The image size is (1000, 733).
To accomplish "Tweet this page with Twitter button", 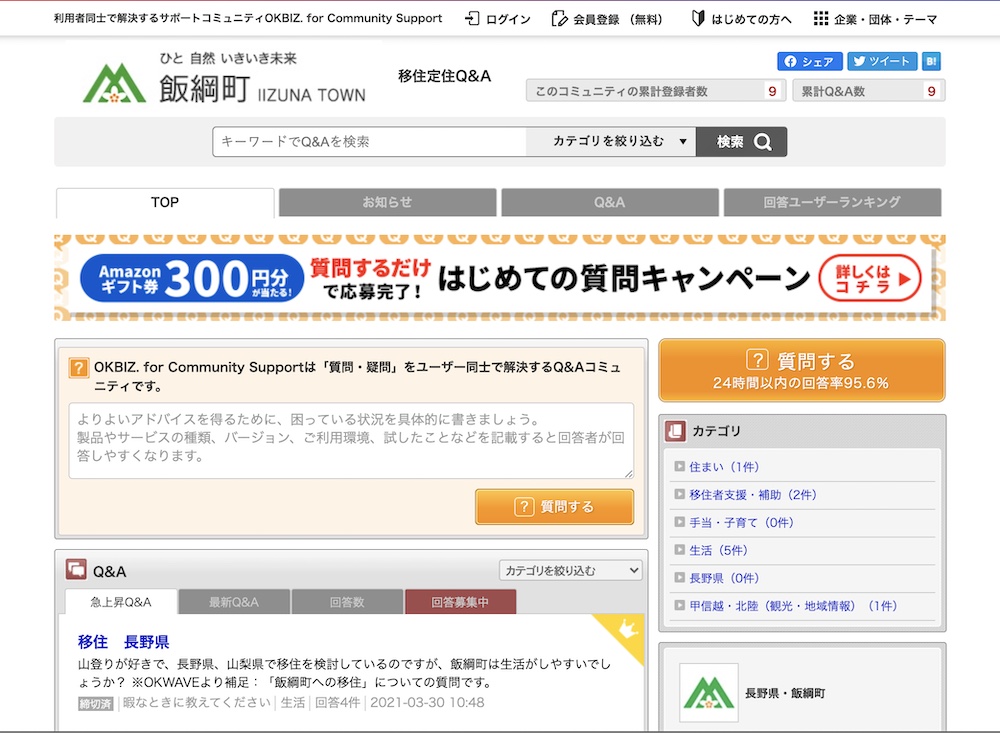I will [882, 62].
